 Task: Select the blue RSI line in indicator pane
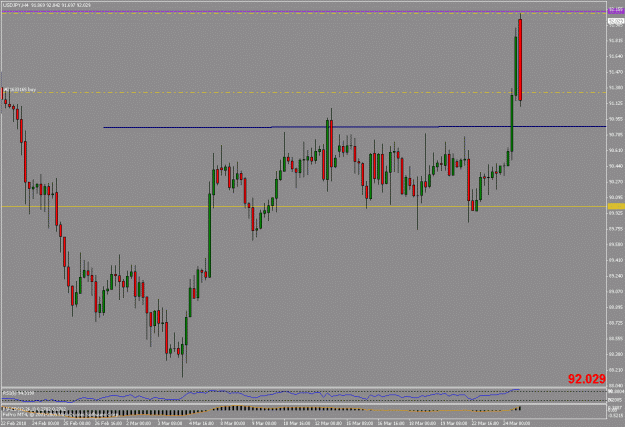click(261, 395)
